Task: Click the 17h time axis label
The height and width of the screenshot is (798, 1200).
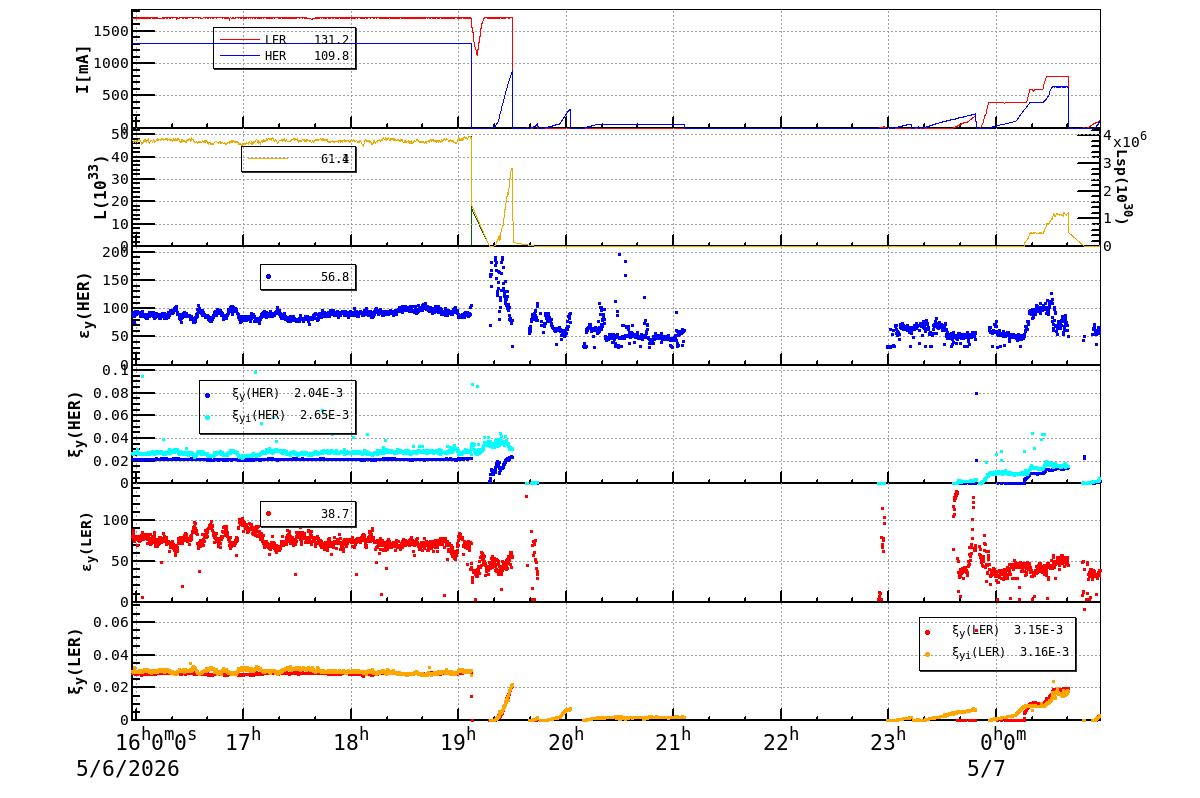Action: pos(242,742)
